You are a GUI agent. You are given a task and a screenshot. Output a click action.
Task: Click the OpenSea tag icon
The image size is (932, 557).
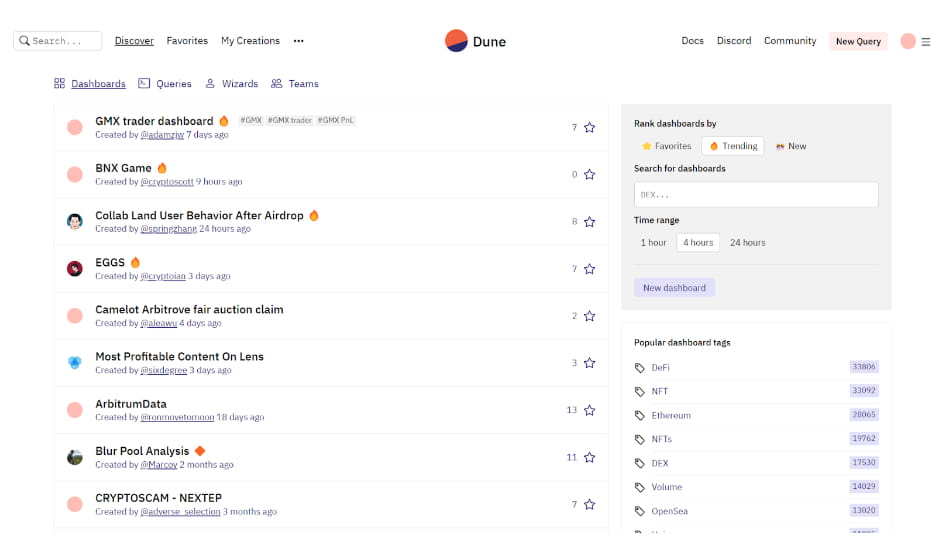[640, 511]
